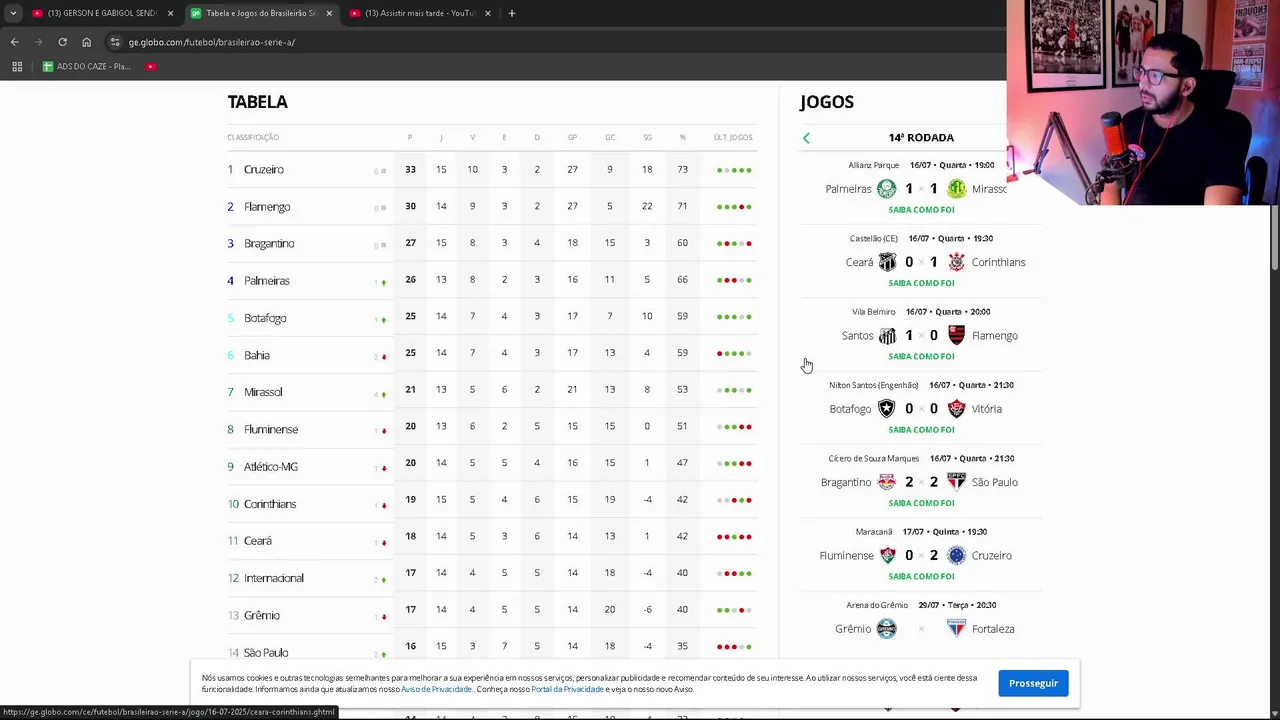The height and width of the screenshot is (720, 1280).
Task: Click the Botafogo crest in Jogos
Action: [886, 408]
